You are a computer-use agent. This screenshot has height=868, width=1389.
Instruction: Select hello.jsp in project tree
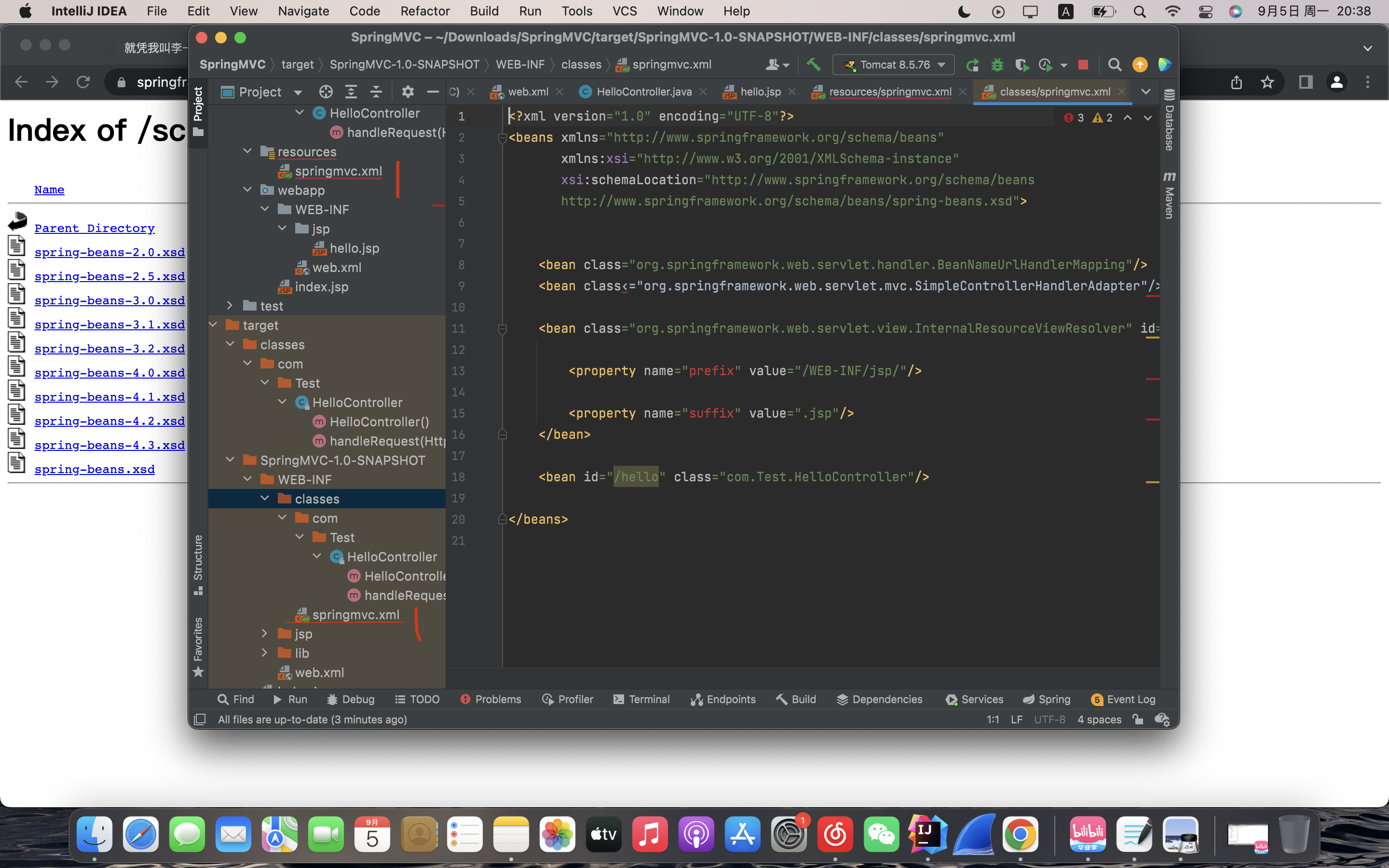[x=354, y=248]
